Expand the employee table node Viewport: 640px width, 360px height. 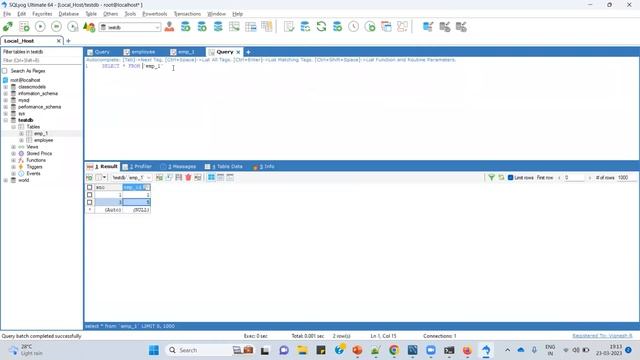pyautogui.click(x=21, y=140)
